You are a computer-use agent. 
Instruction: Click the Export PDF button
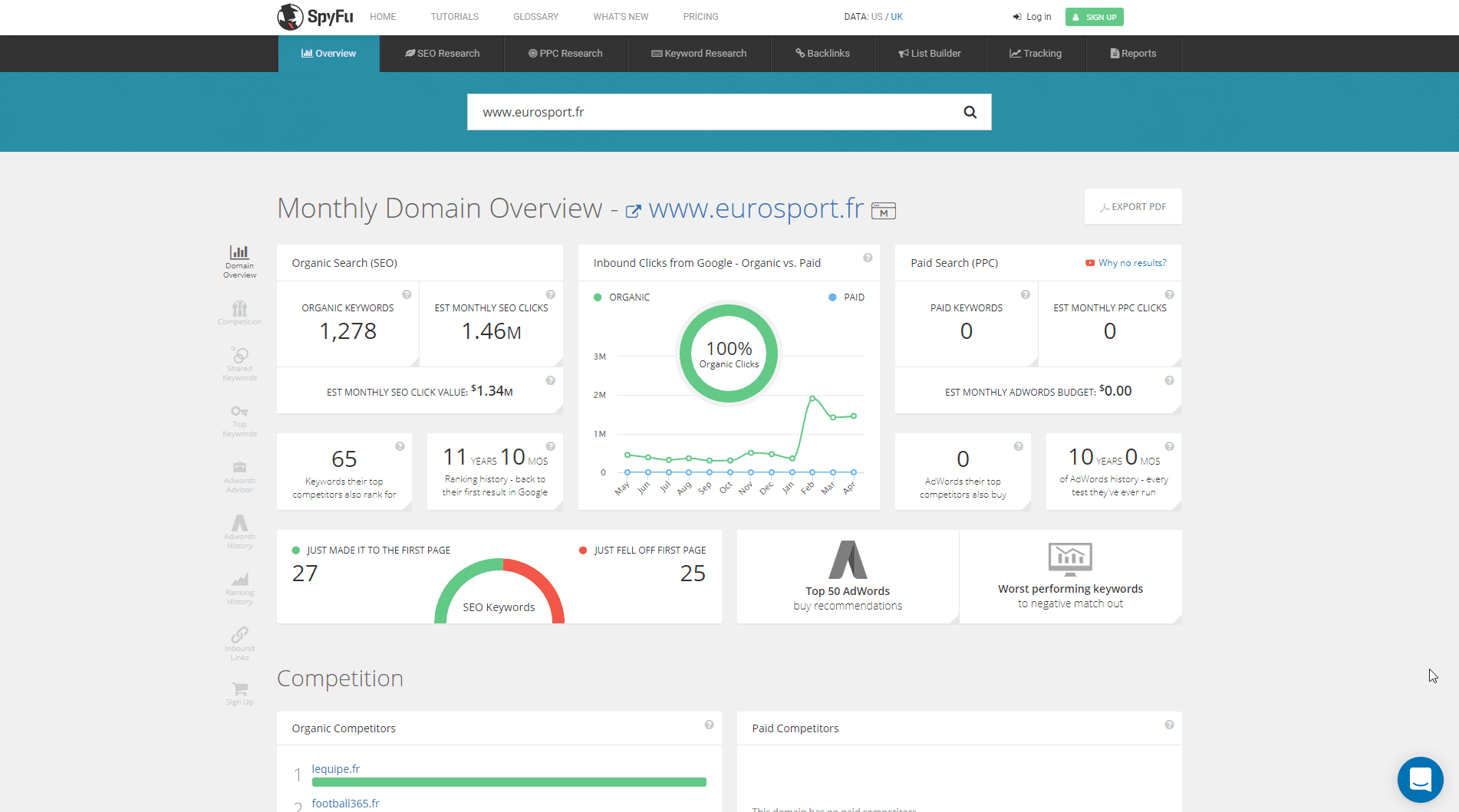click(x=1132, y=207)
